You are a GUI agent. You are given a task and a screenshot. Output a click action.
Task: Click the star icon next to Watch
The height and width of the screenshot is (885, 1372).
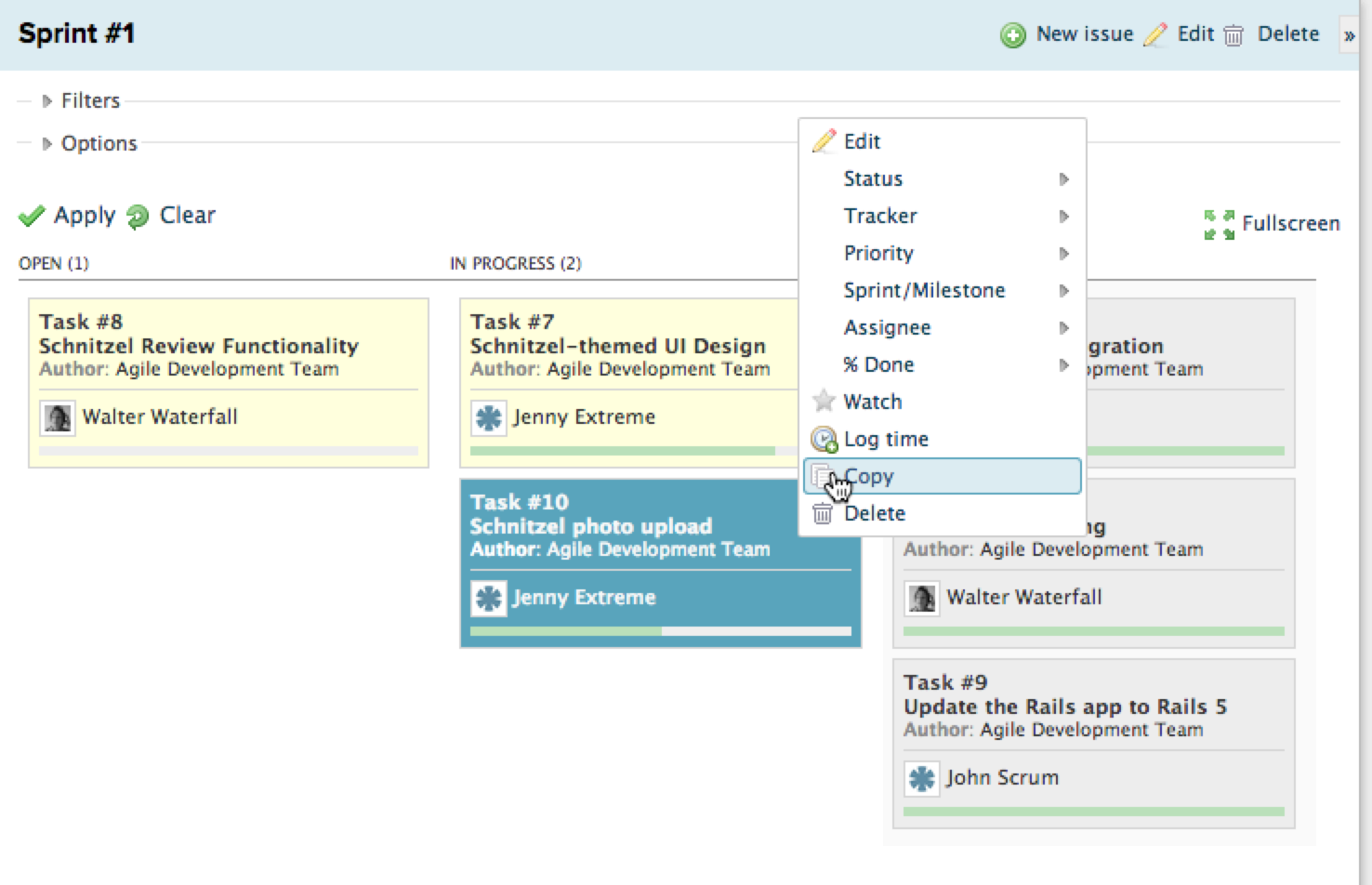tap(824, 402)
